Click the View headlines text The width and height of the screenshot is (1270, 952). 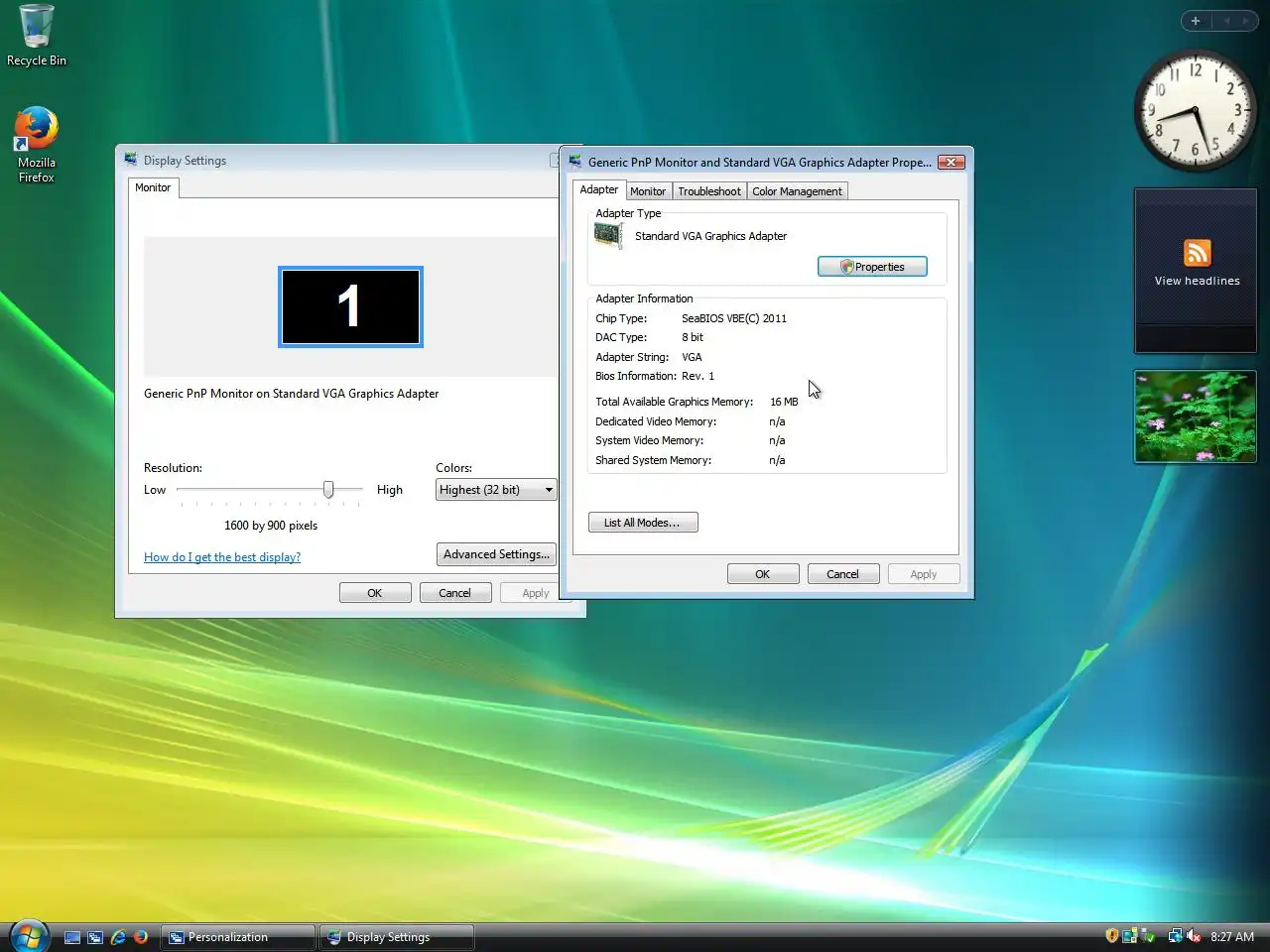point(1197,281)
